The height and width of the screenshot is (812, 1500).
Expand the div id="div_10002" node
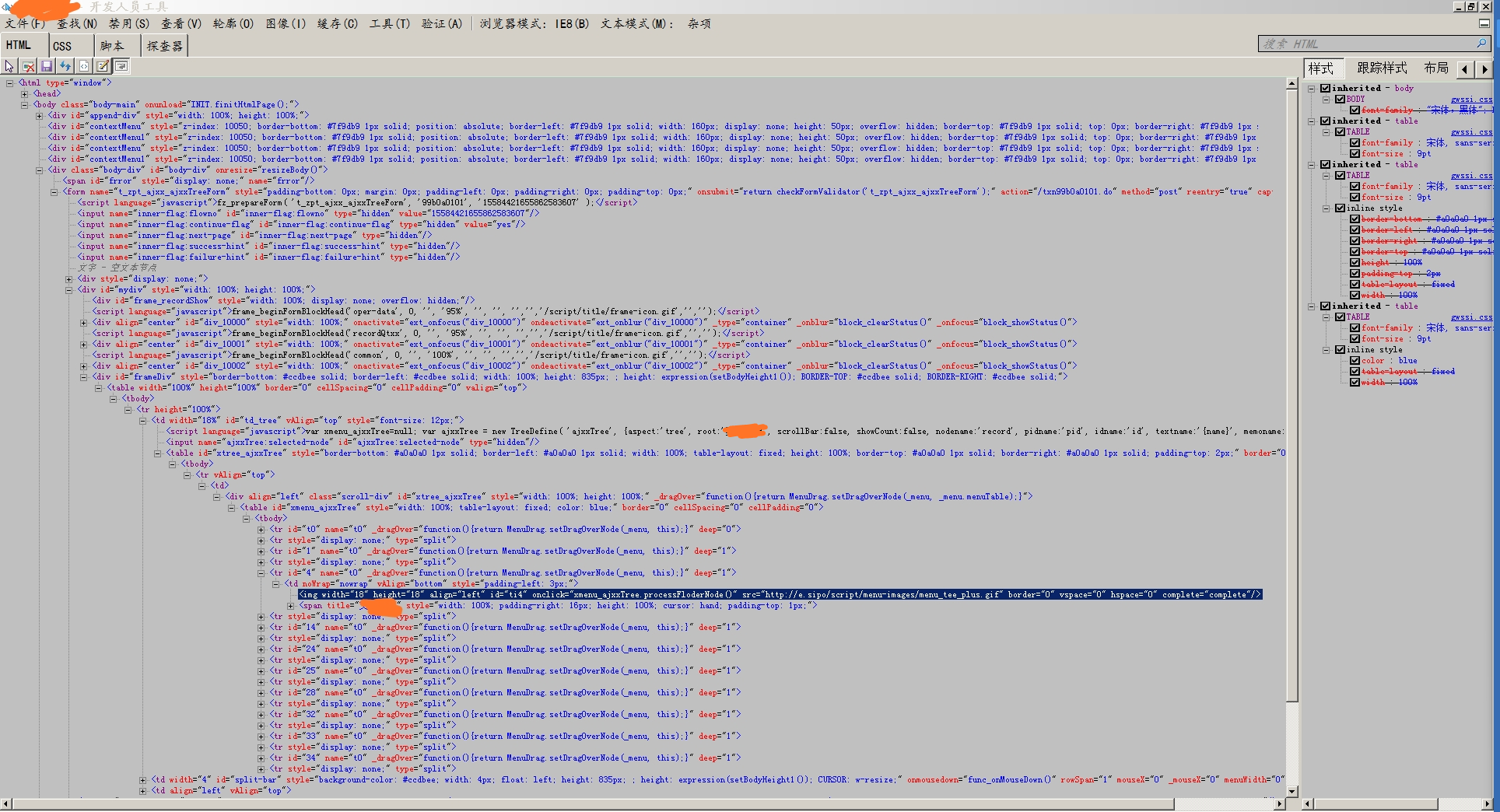click(84, 366)
